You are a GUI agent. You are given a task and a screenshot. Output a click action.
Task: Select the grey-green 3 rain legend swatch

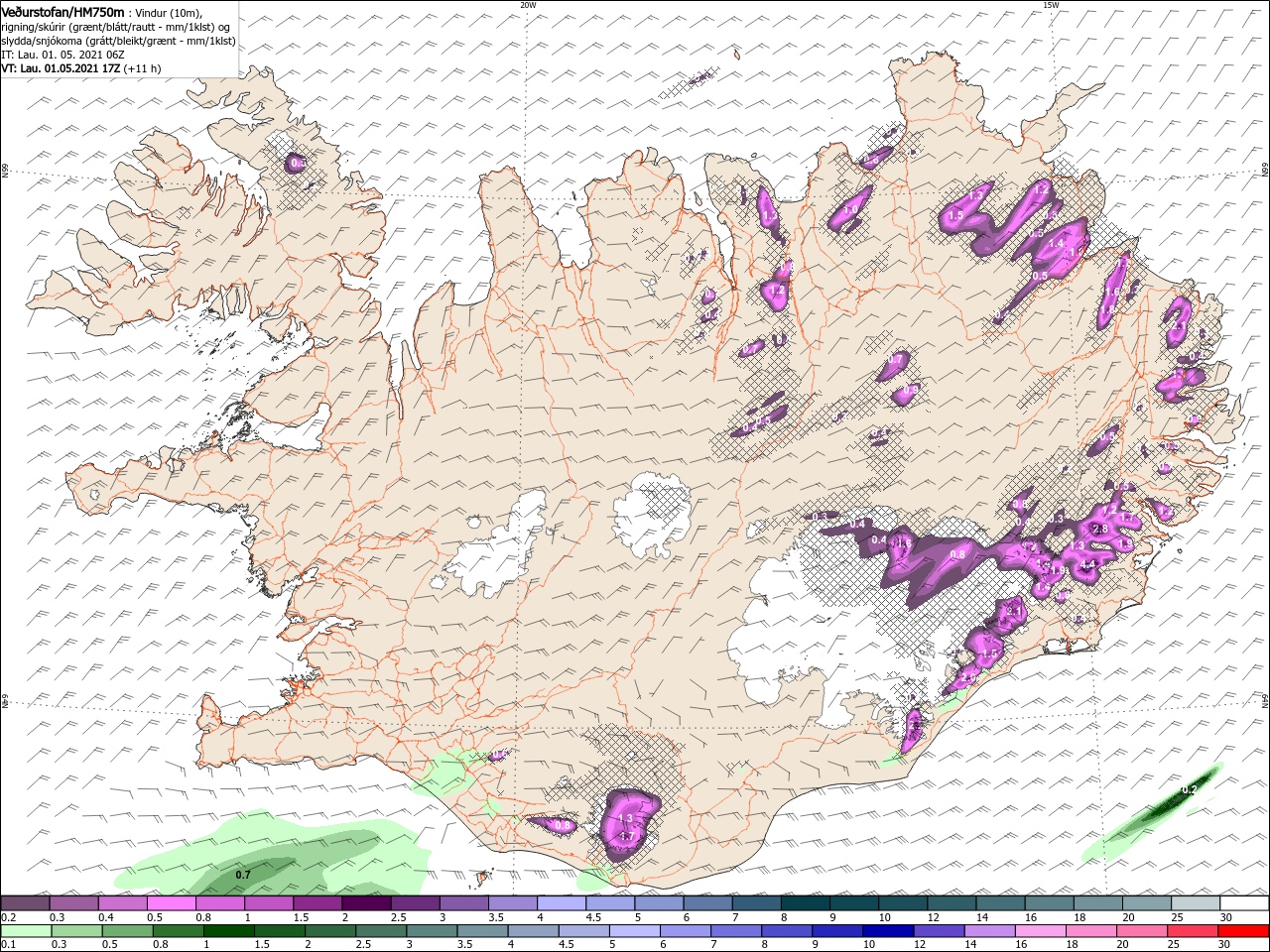432,931
